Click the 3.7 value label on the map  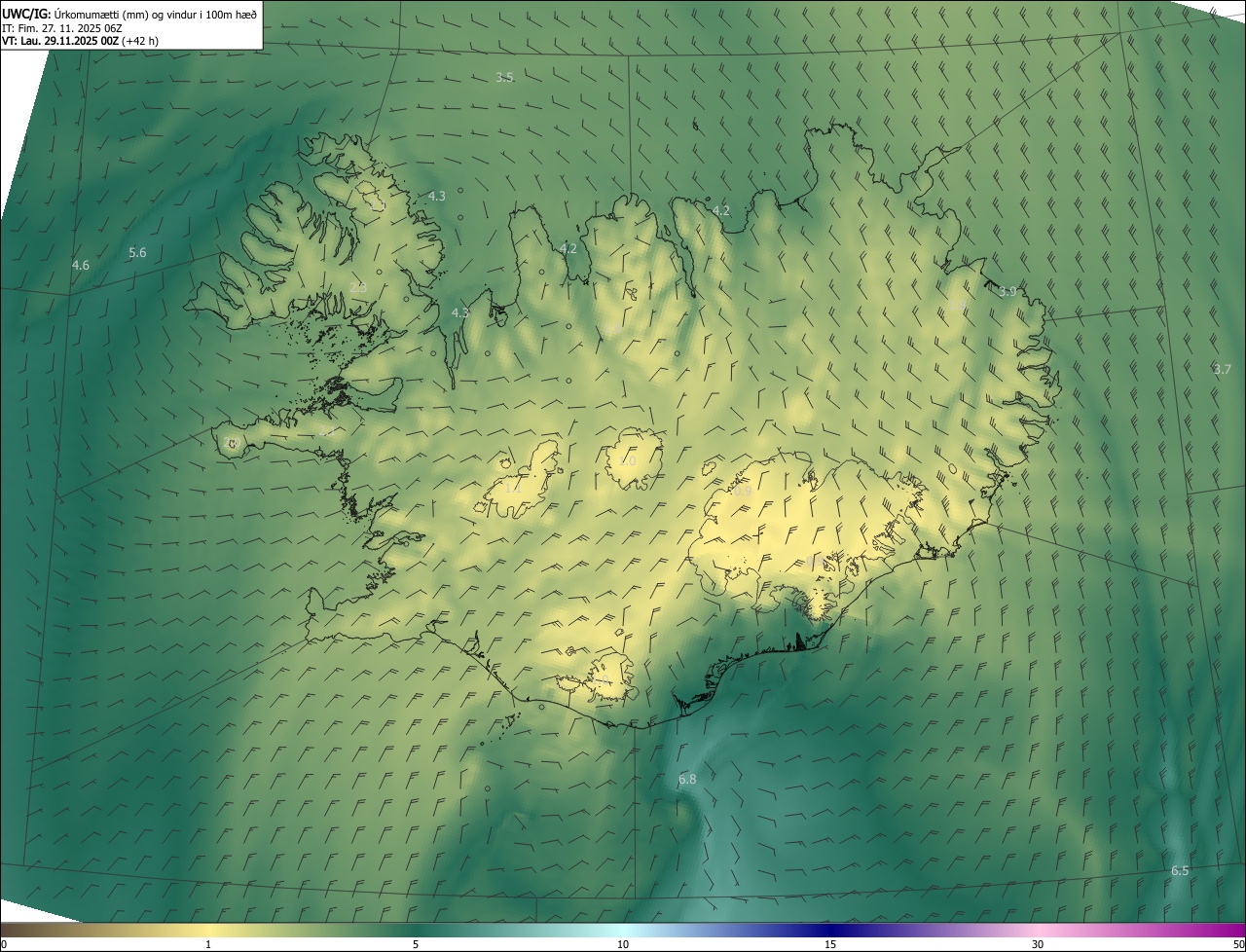(x=1223, y=369)
